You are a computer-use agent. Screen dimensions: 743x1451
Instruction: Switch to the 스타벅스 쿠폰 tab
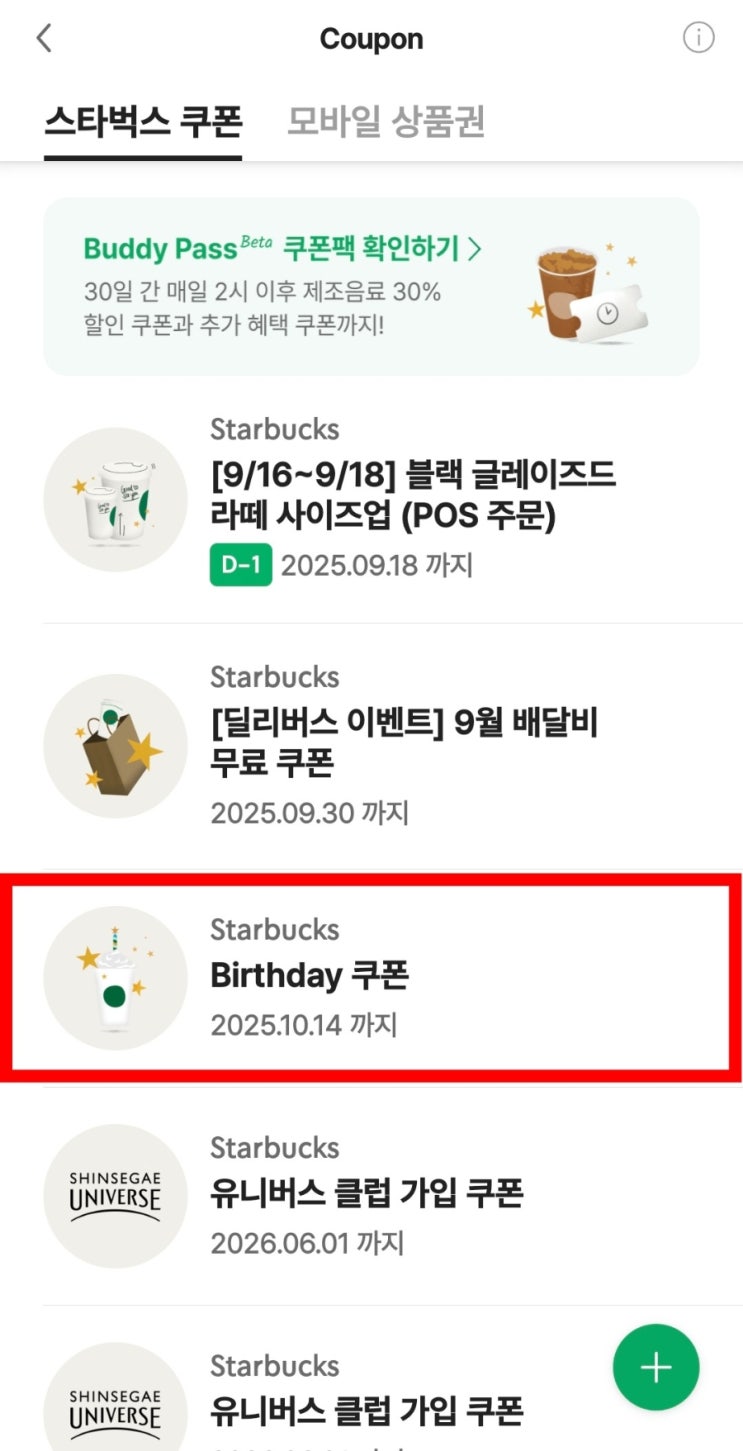pos(143,122)
